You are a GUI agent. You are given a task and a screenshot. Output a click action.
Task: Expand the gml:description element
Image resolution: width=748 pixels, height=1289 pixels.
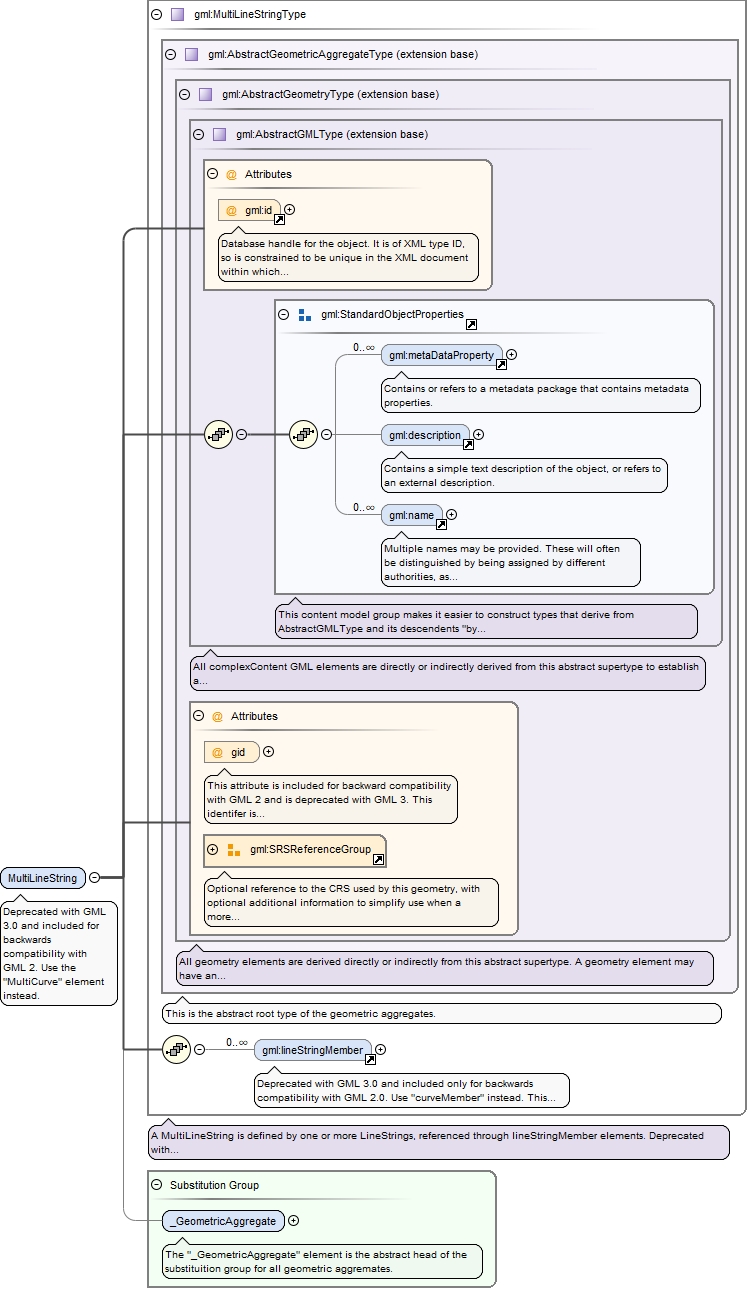pos(478,435)
